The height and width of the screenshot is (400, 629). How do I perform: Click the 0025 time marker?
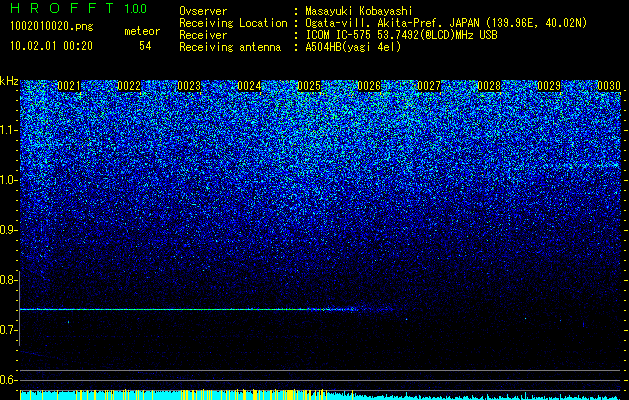(309, 86)
